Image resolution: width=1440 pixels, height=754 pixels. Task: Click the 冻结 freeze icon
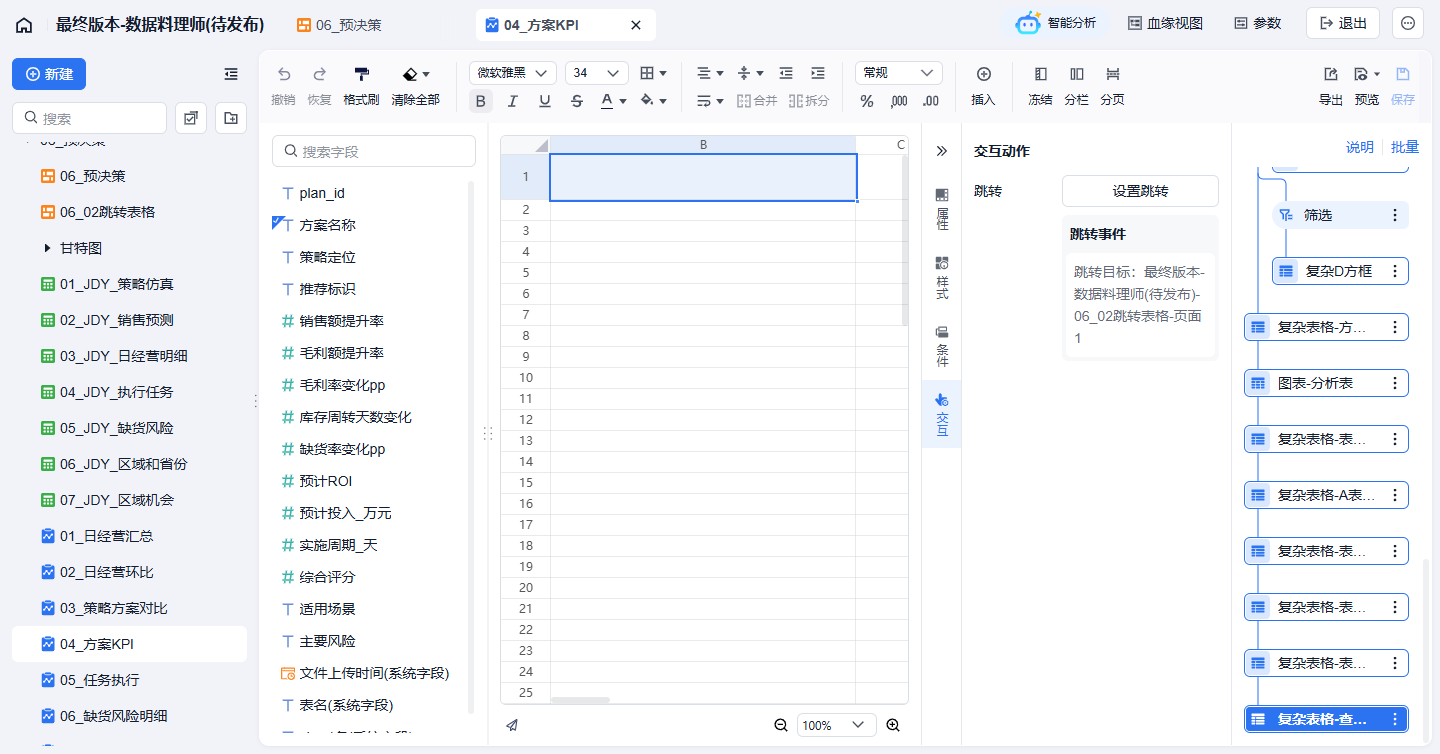click(1040, 74)
